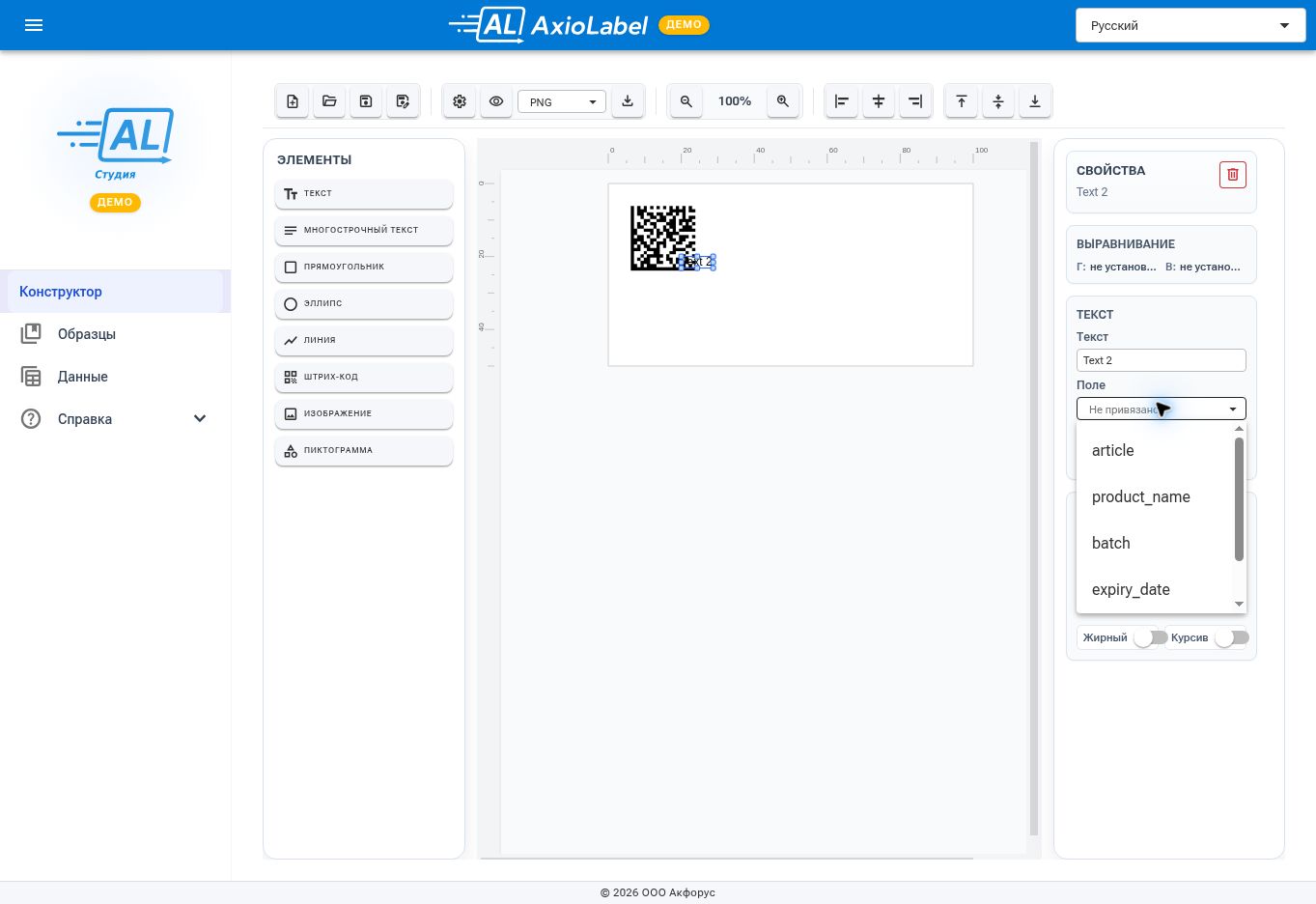Create a new label file
Viewport: 1316px width, 904px height.
293,101
